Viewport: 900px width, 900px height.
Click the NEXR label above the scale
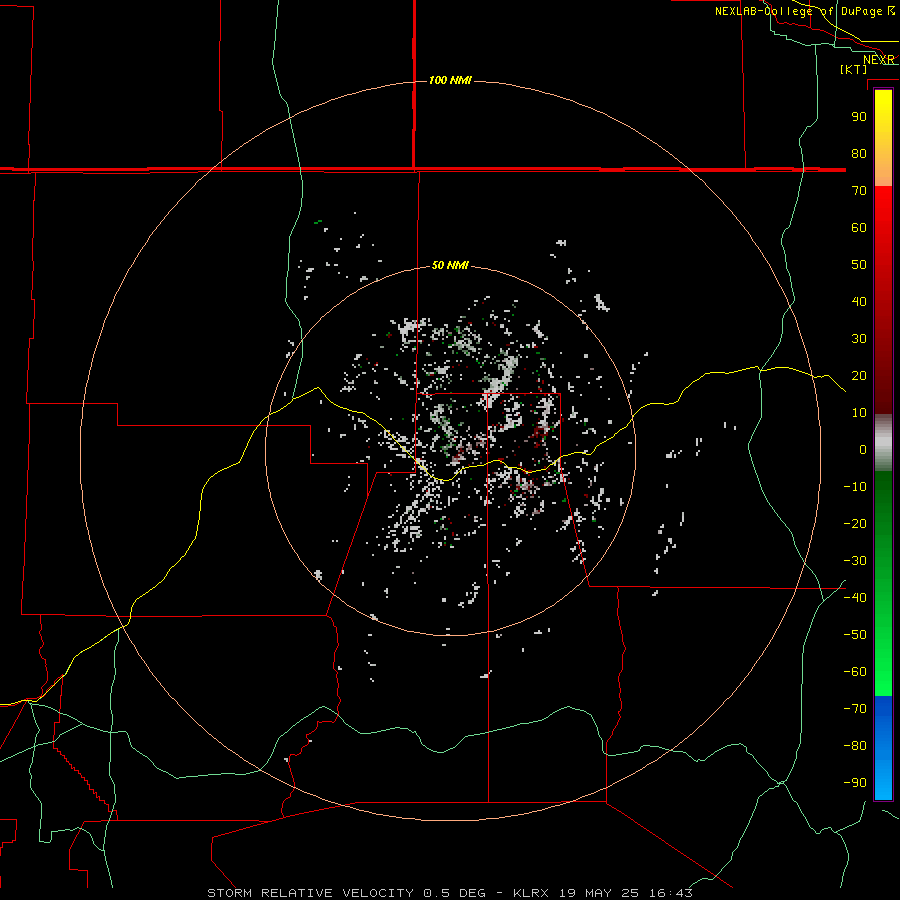coord(879,60)
